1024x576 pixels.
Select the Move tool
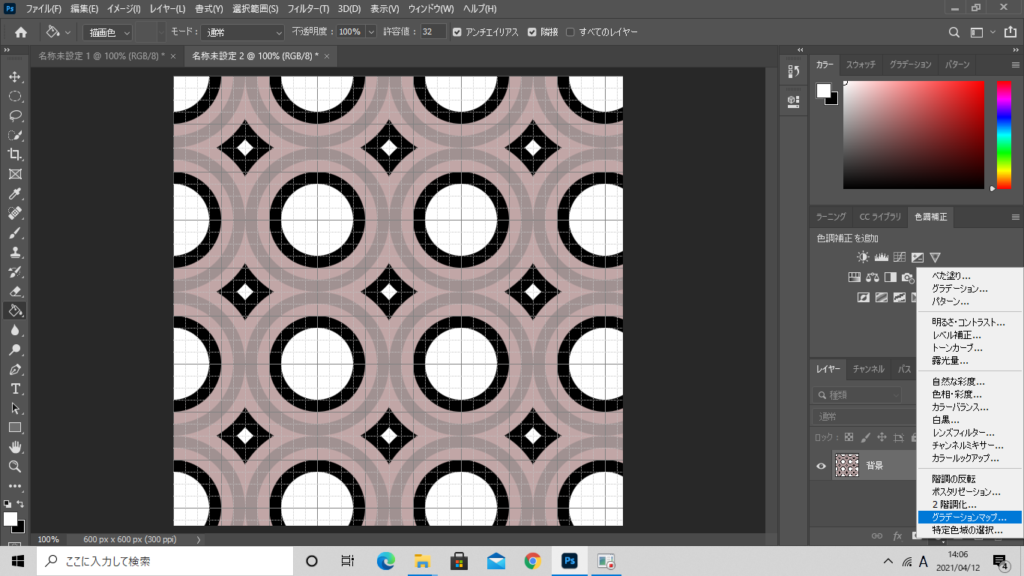(15, 77)
